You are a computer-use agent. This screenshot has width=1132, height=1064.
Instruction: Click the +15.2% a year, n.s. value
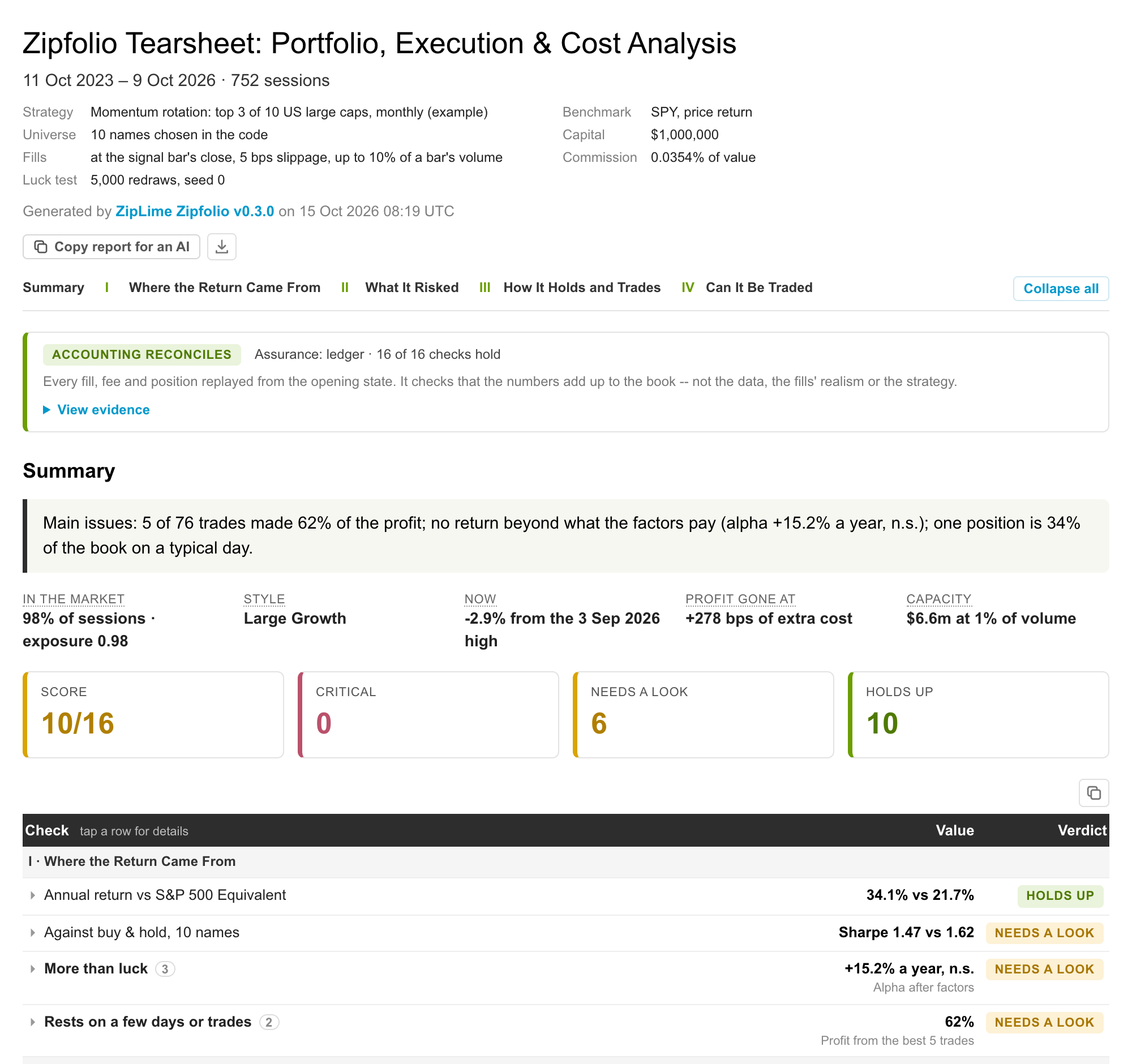pyautogui.click(x=909, y=969)
